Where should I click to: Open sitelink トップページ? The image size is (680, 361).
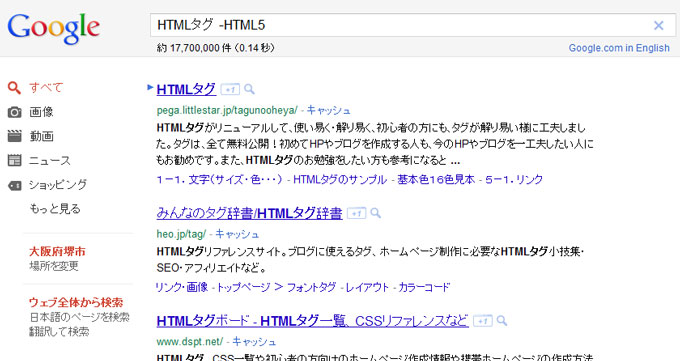pos(243,287)
